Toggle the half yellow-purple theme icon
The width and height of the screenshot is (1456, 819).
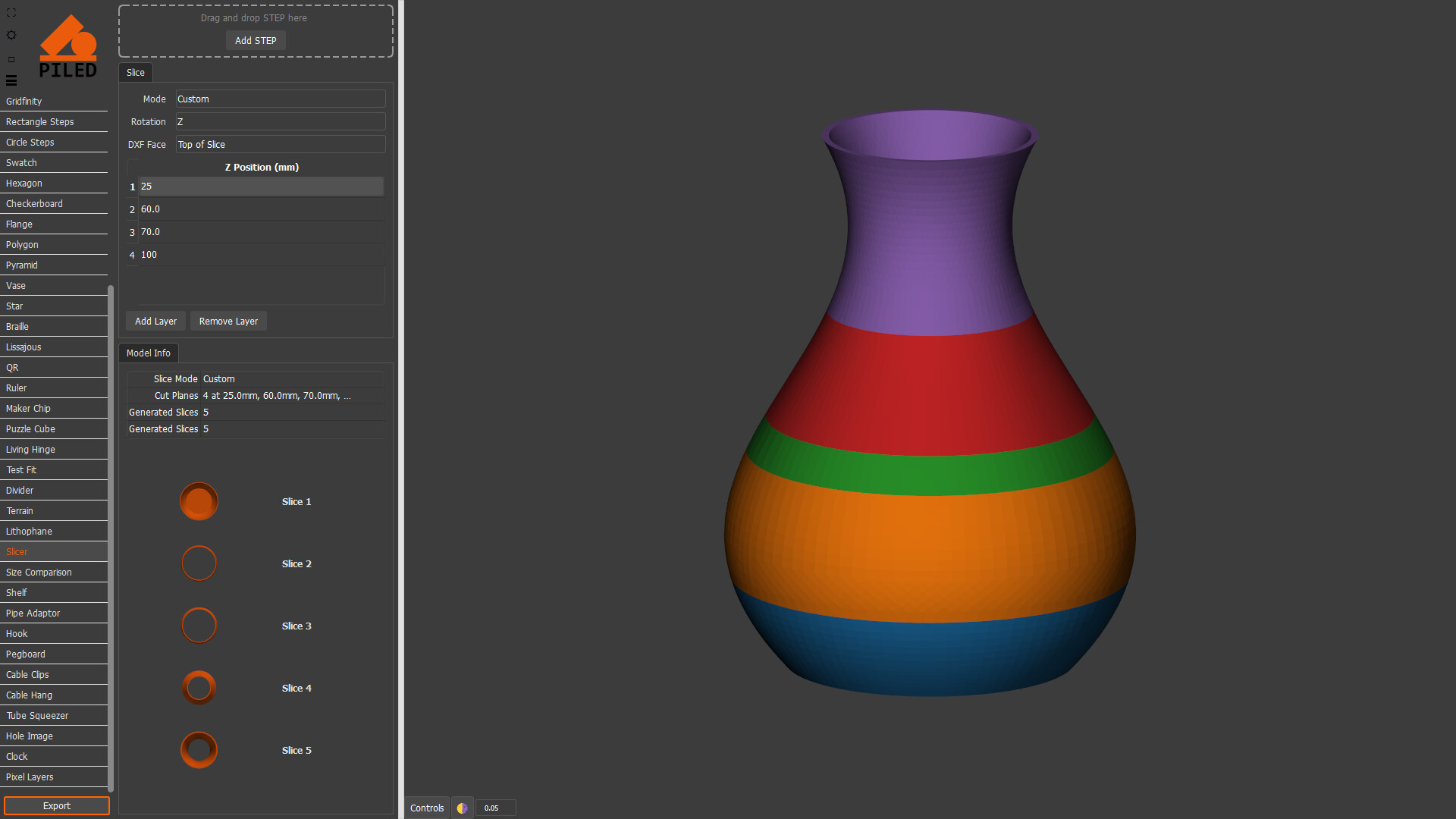[x=462, y=808]
